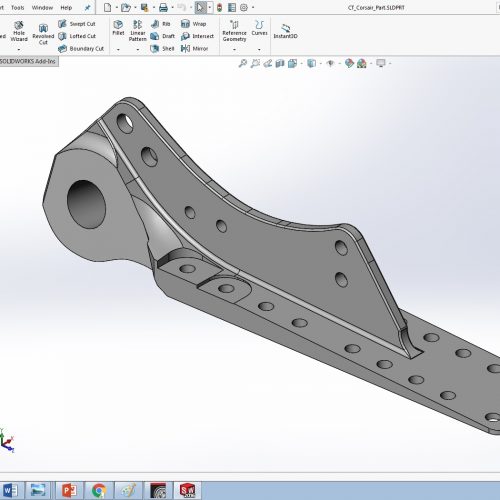Toggle Instant3D mode
Viewport: 500px width, 500px height.
coord(285,31)
